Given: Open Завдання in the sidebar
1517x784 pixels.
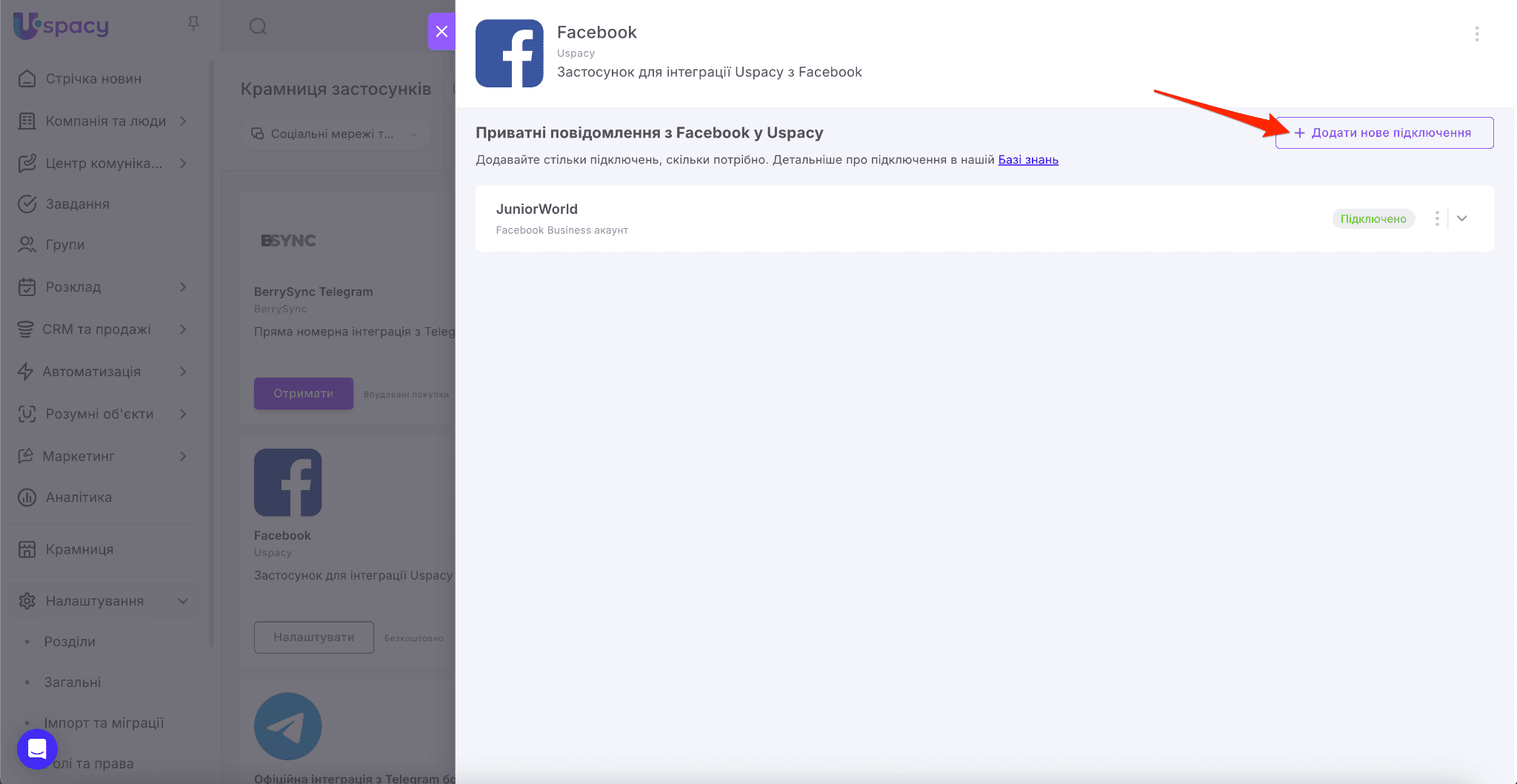Looking at the screenshot, I should point(77,204).
